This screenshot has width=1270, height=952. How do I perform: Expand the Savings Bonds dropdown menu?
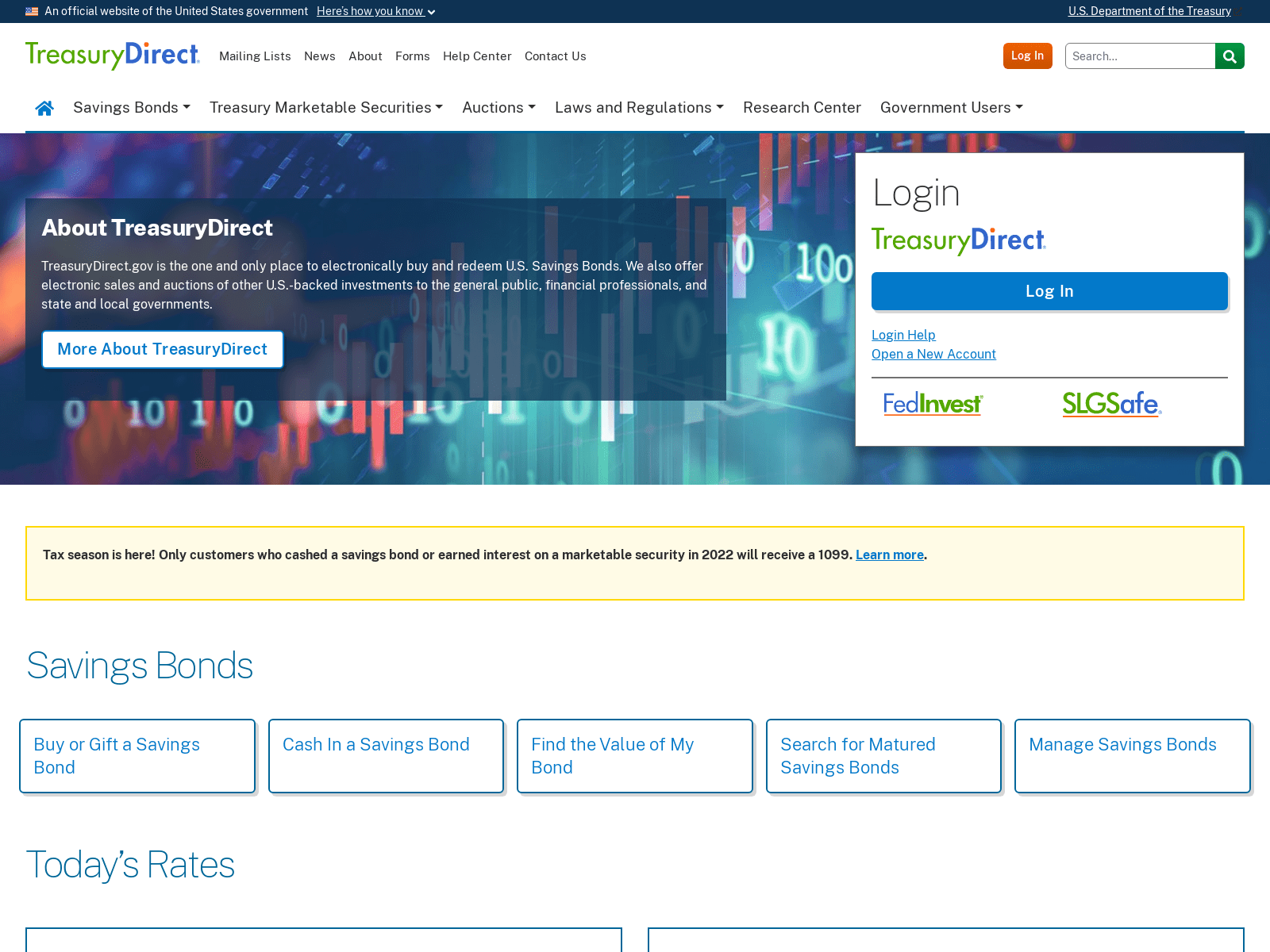[132, 107]
